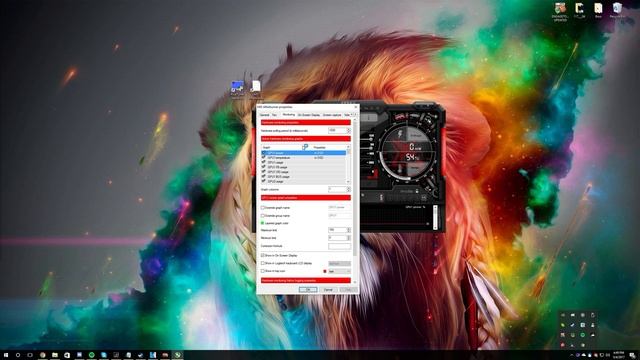Click the Minimum limit spinner arrows
This screenshot has height=360, width=640.
[x=349, y=238]
